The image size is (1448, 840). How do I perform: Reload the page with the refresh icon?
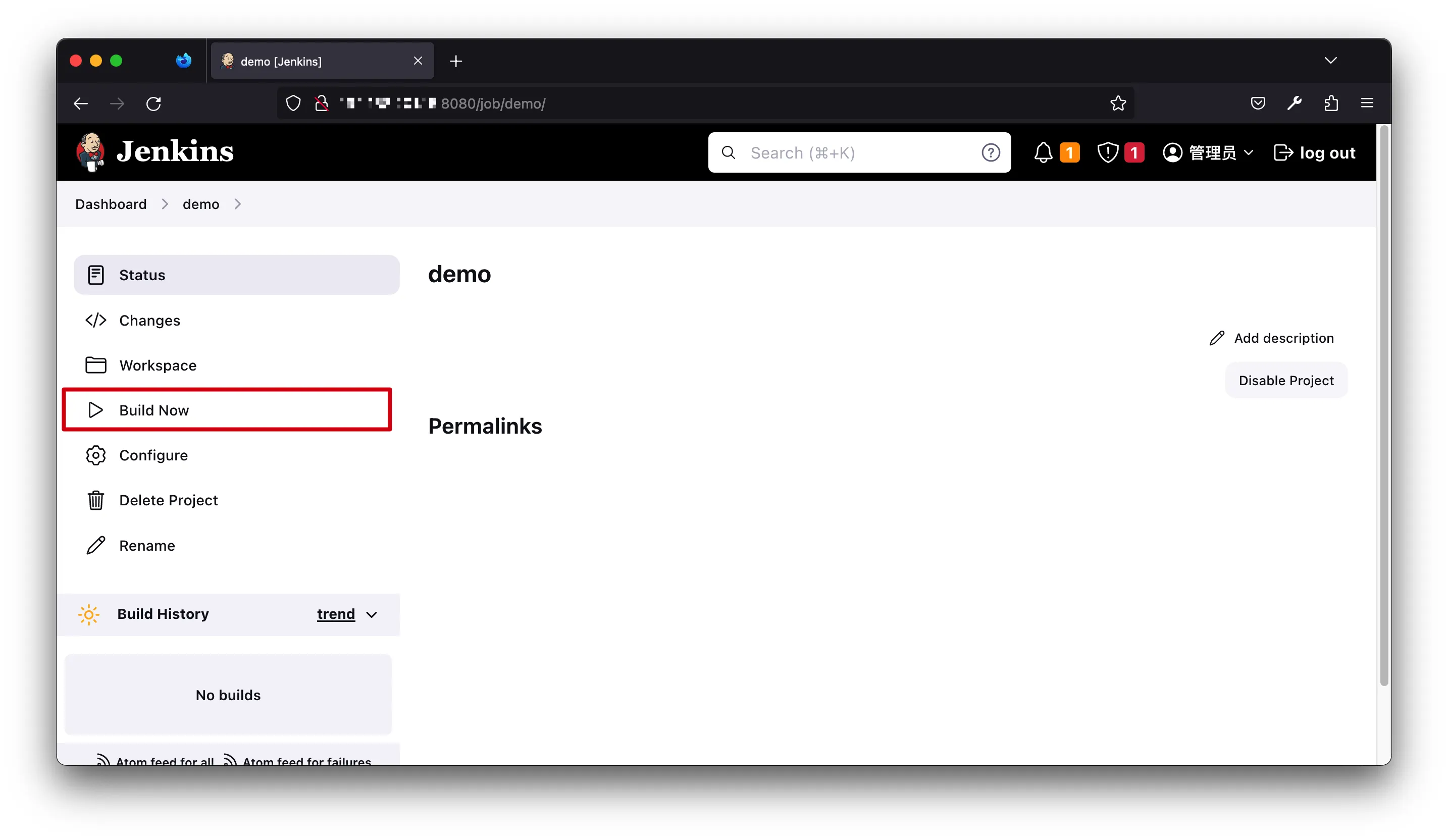click(x=153, y=103)
